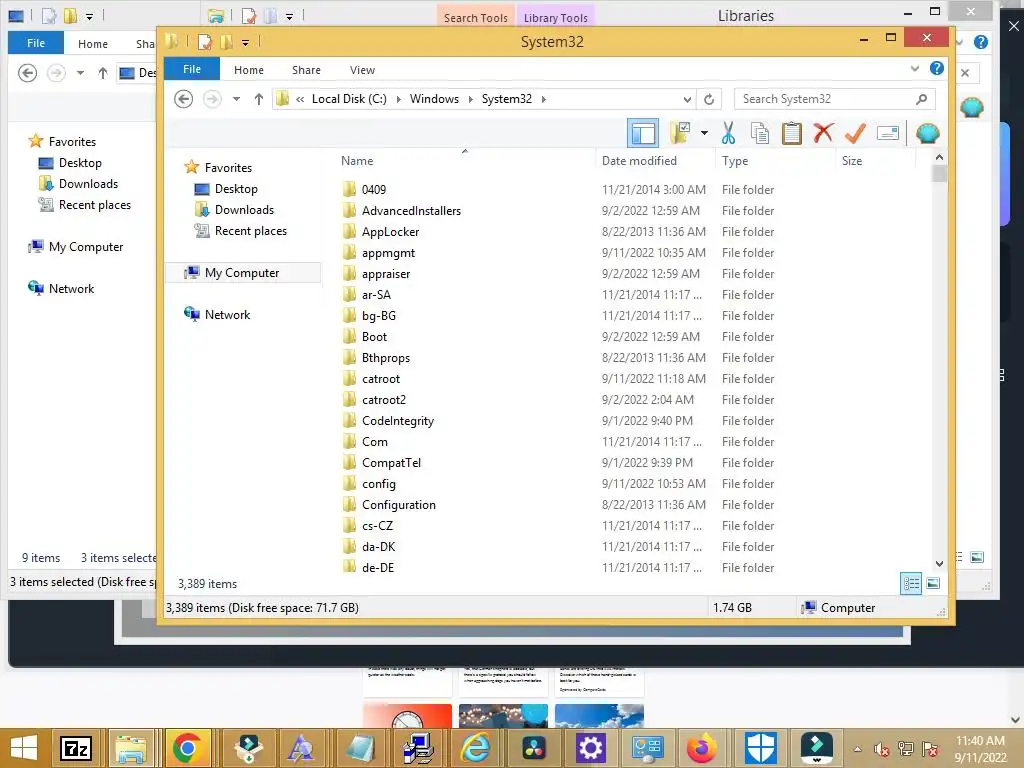The image size is (1024, 768).
Task: Switch to large icons view in System32
Action: tap(933, 583)
